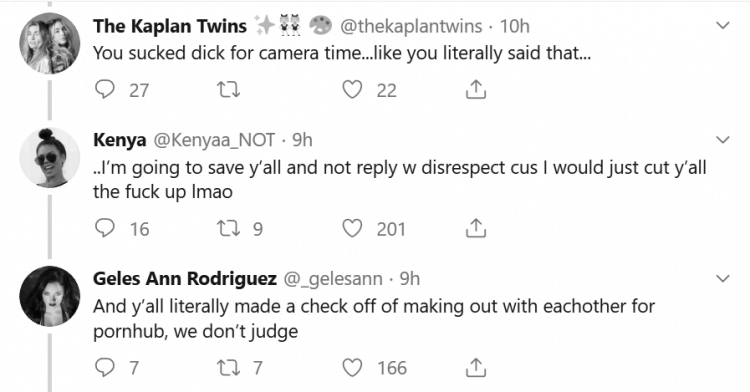Share The Kaplan Twins tweet
Viewport: 750px width, 392px height.
[475, 89]
